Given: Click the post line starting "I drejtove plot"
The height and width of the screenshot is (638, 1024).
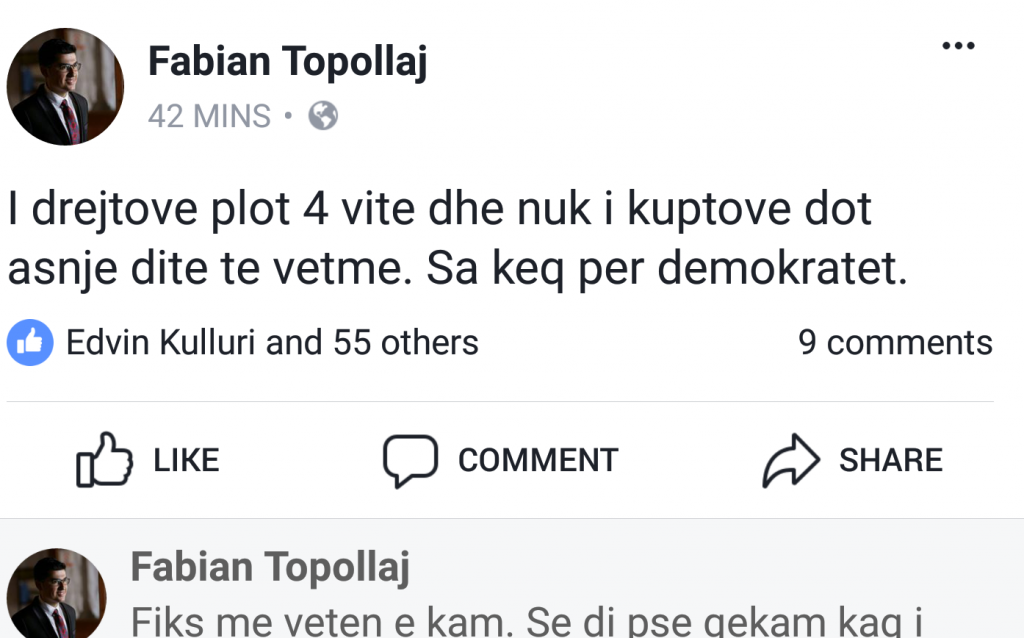Looking at the screenshot, I should tap(438, 210).
